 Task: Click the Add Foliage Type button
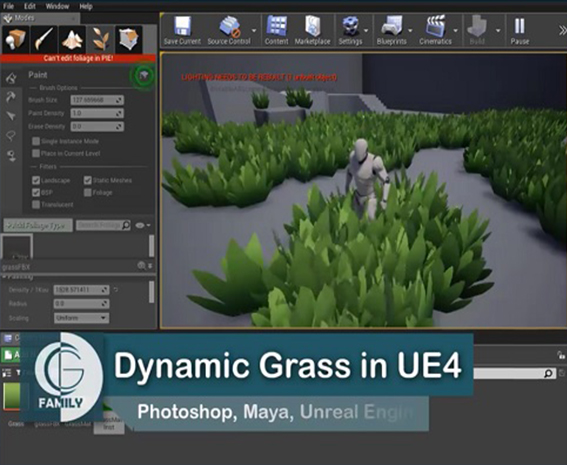(x=38, y=226)
